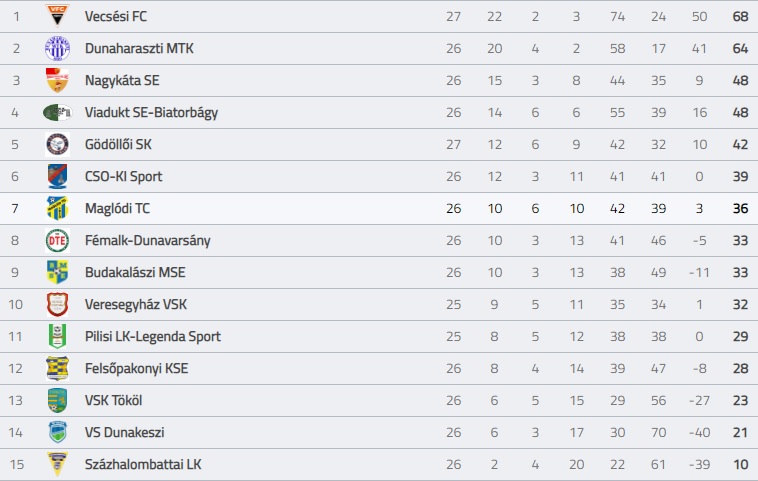This screenshot has width=758, height=481.
Task: Open the VSK Tököl team link
Action: click(x=114, y=400)
